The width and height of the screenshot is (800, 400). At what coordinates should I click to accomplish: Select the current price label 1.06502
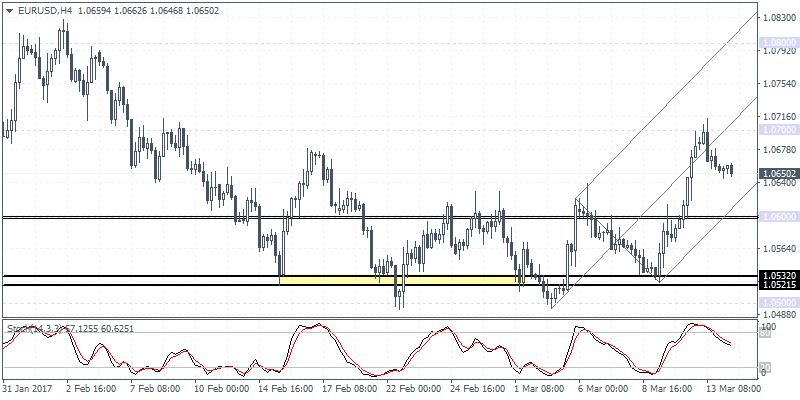point(777,172)
